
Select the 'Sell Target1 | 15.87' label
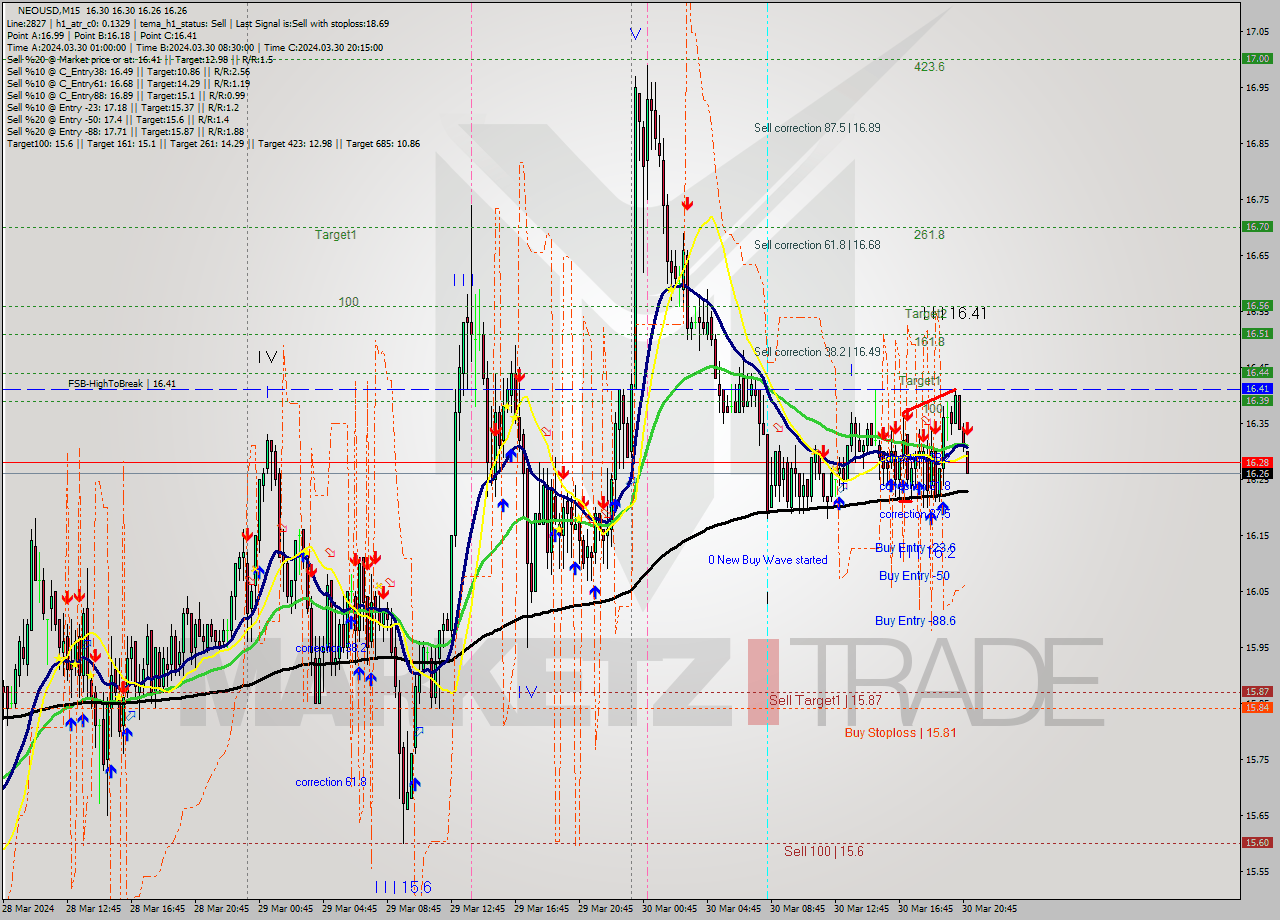(825, 701)
